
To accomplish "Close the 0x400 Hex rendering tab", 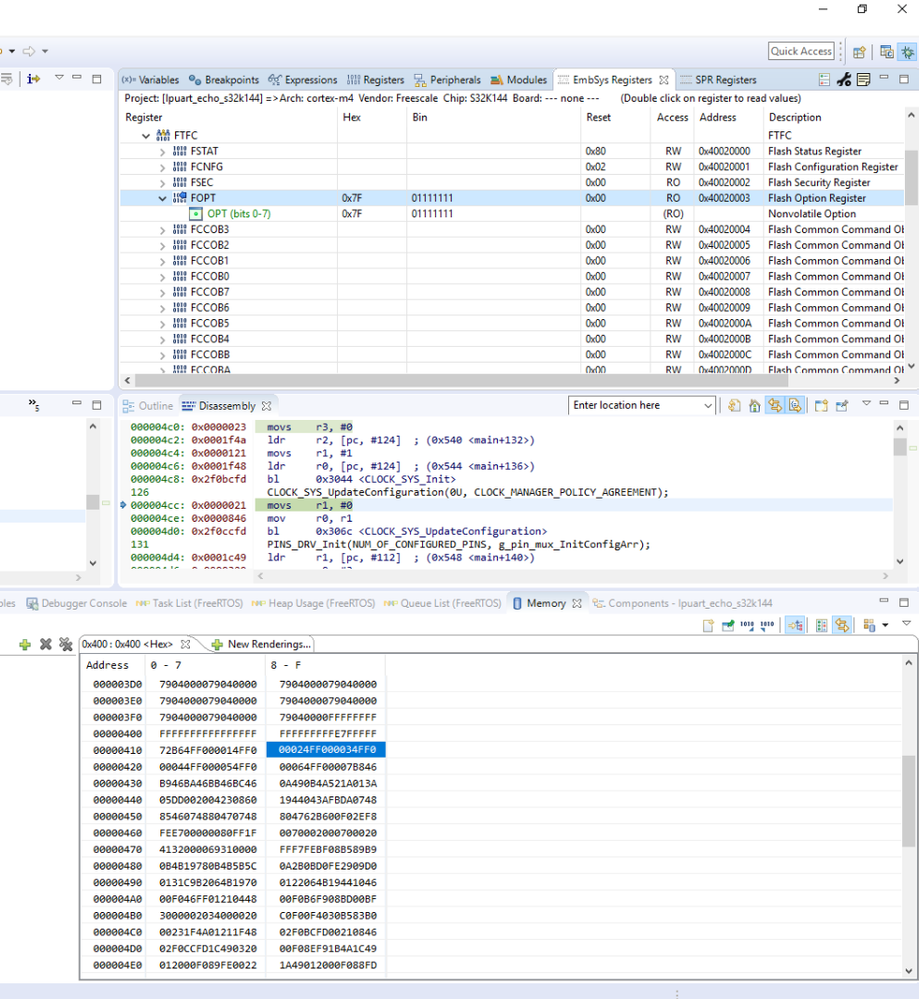I will [x=185, y=644].
